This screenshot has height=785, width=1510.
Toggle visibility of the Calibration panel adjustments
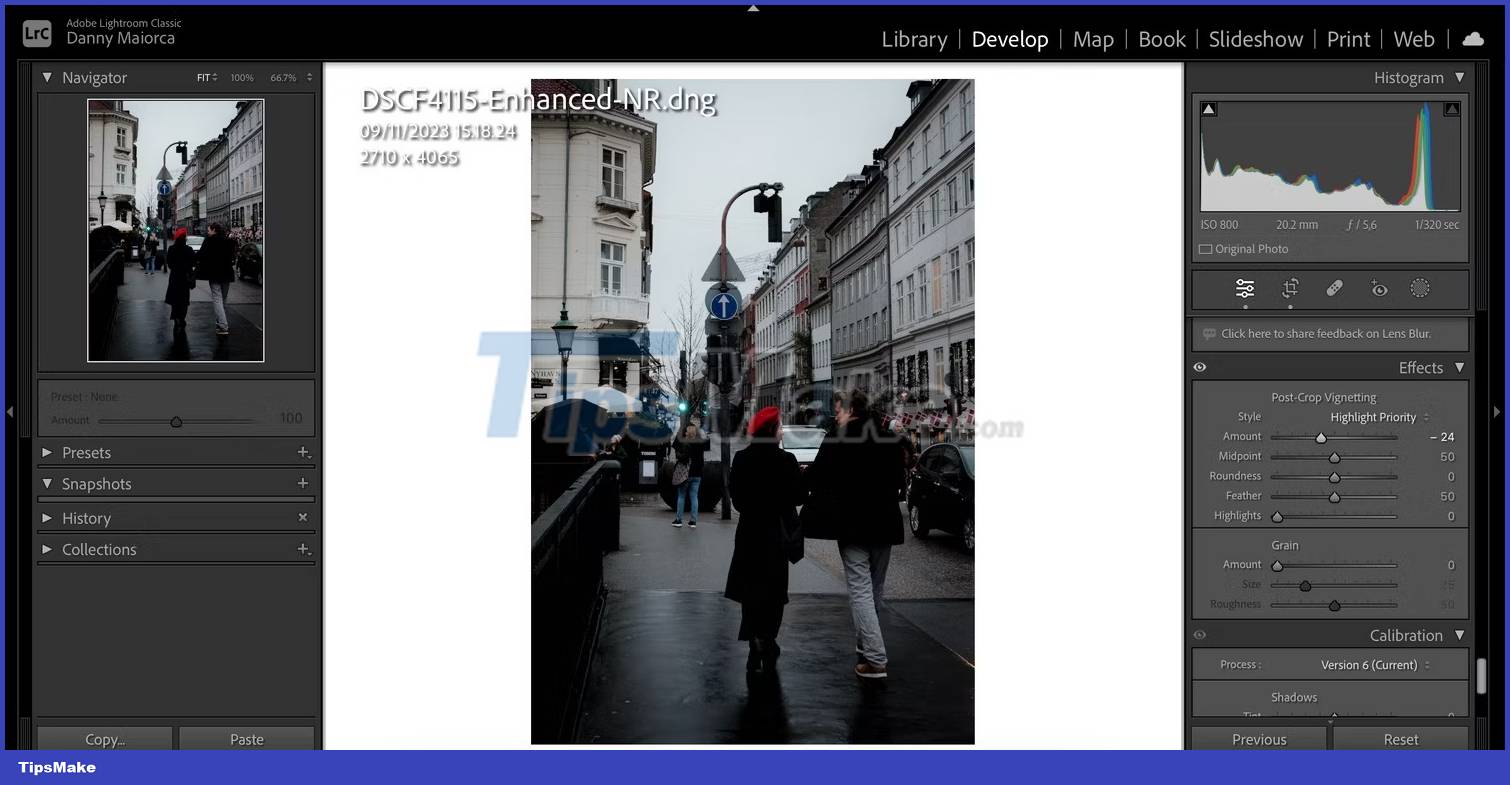[1199, 635]
